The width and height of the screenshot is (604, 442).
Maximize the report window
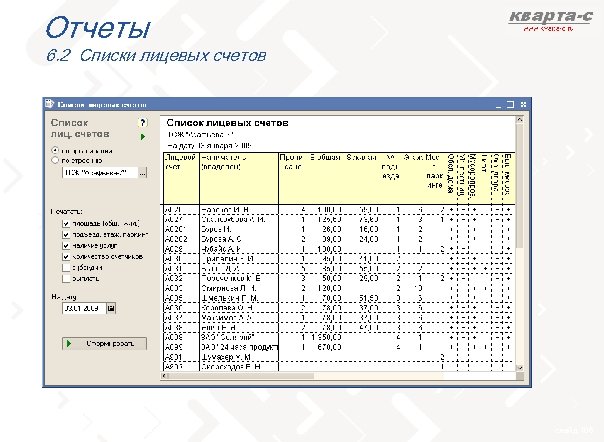pos(510,104)
